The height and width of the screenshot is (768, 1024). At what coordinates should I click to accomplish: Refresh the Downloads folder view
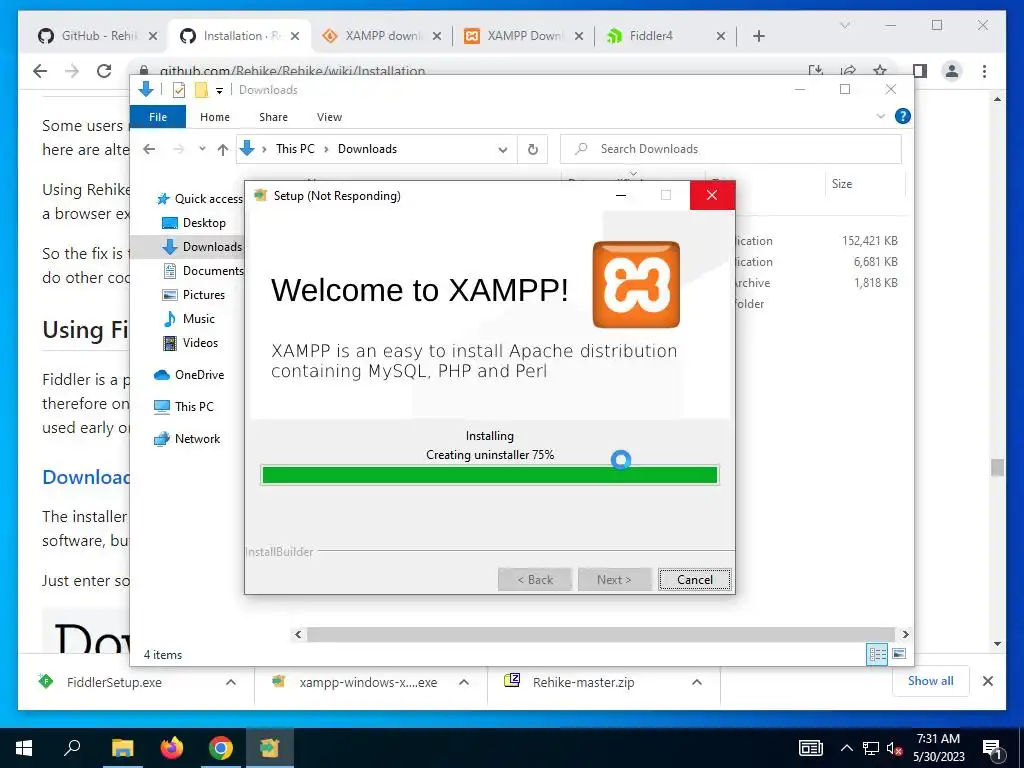[x=533, y=150]
